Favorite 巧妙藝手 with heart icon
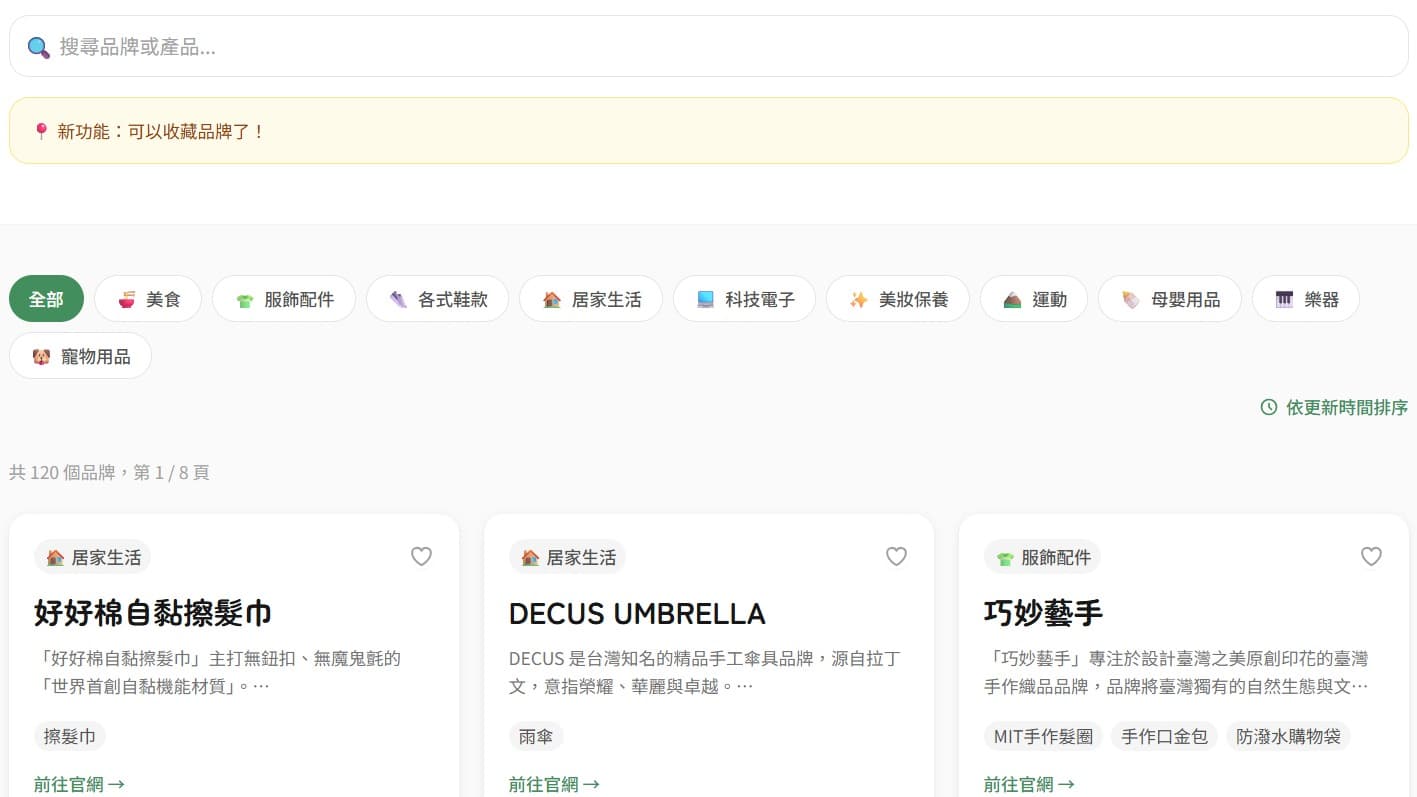The image size is (1417, 797). pyautogui.click(x=1372, y=556)
